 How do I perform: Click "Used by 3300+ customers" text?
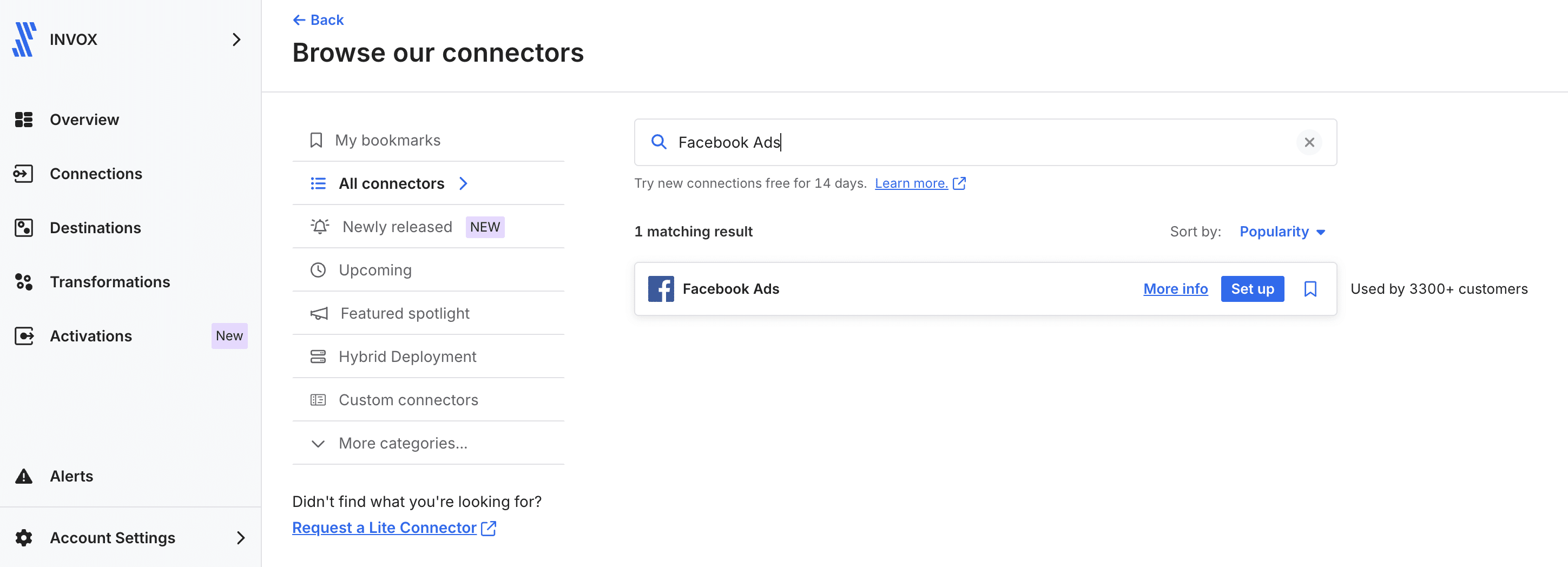pos(1439,289)
